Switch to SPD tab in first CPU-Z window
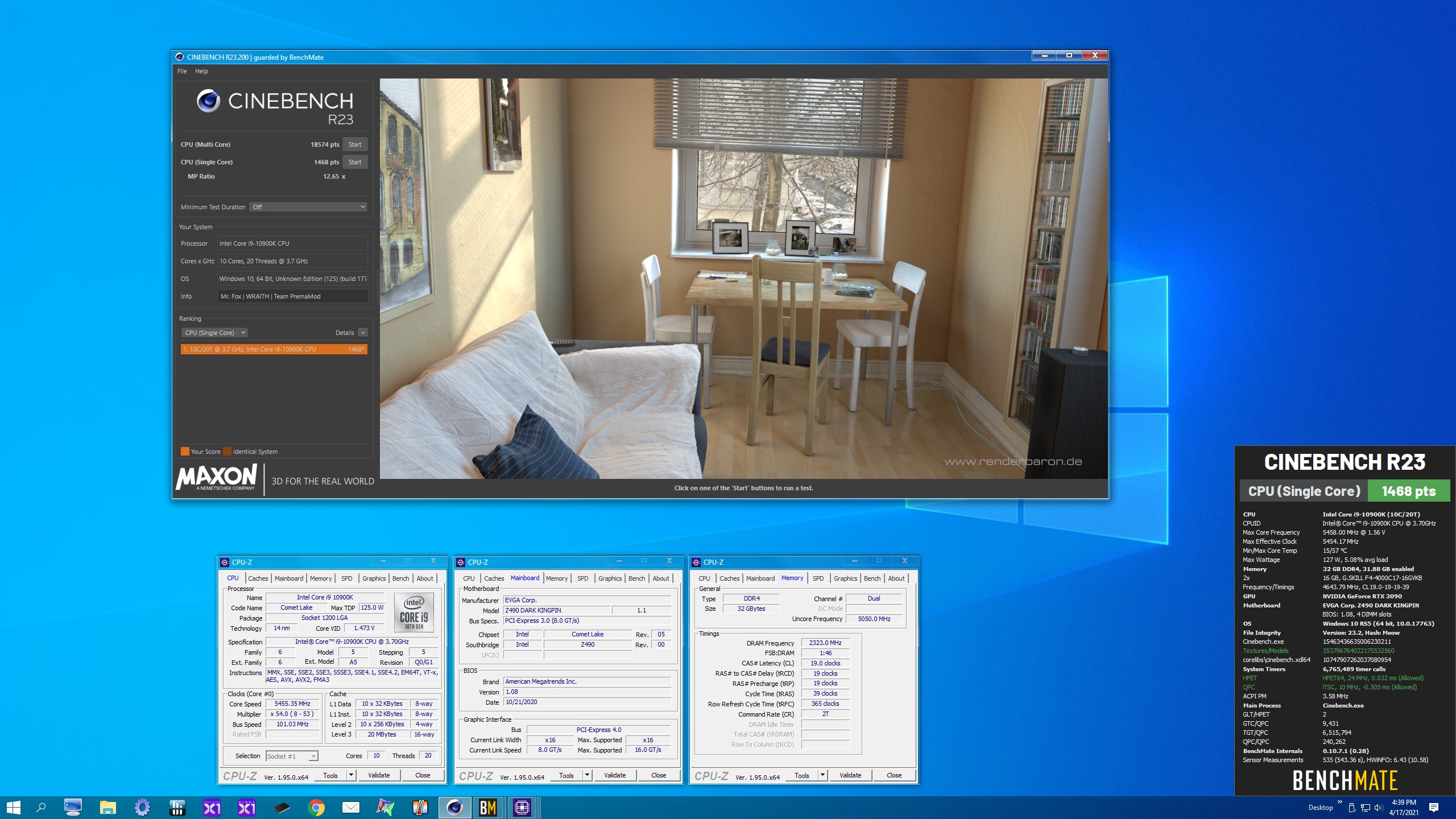 pos(346,578)
